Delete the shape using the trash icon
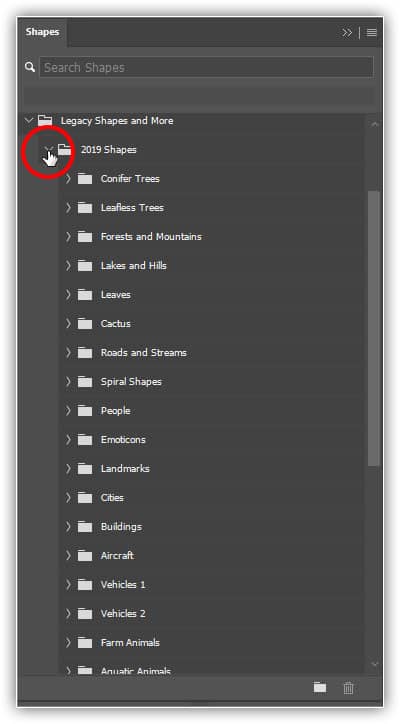Viewport: 400px width, 724px height. tap(348, 688)
